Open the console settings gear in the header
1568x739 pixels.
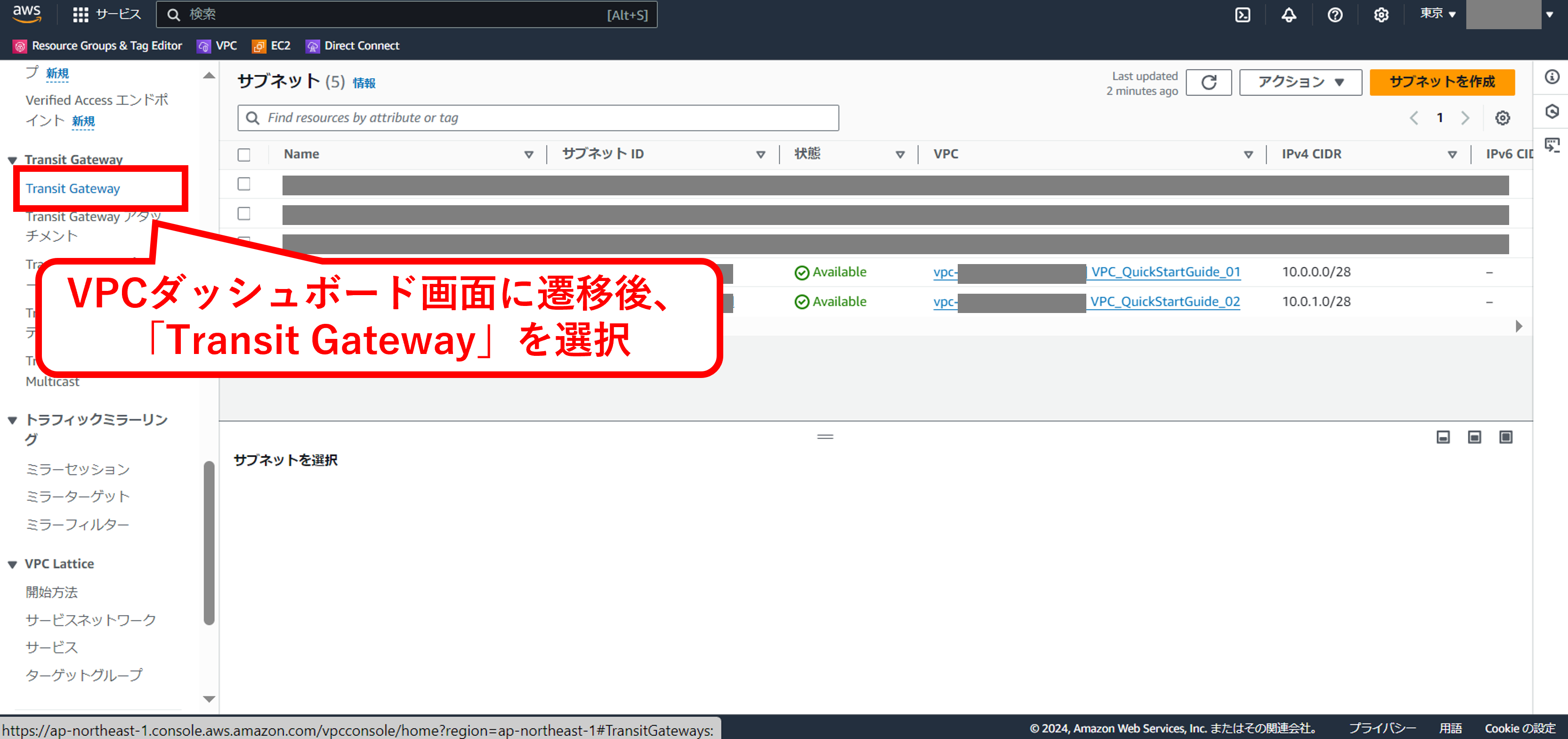tap(1381, 15)
